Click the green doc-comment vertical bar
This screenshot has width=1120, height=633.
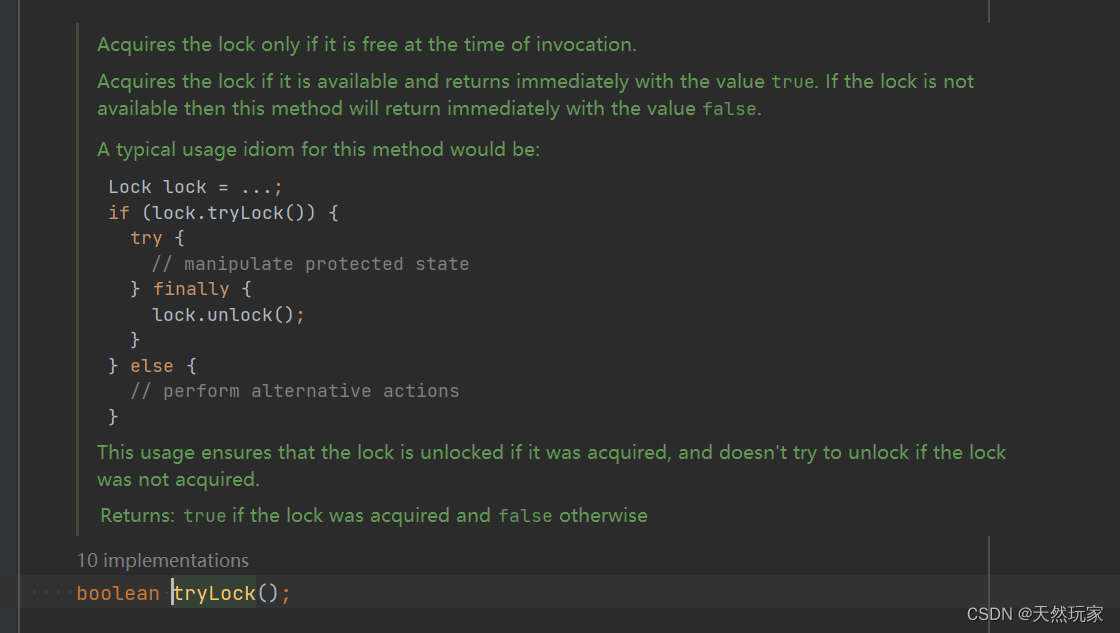[x=78, y=280]
